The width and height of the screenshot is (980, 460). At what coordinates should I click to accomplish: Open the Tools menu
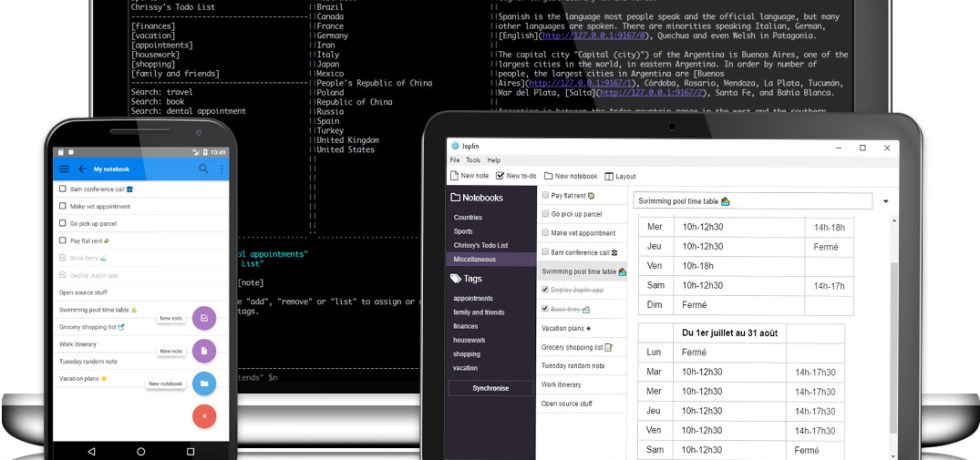click(x=472, y=160)
